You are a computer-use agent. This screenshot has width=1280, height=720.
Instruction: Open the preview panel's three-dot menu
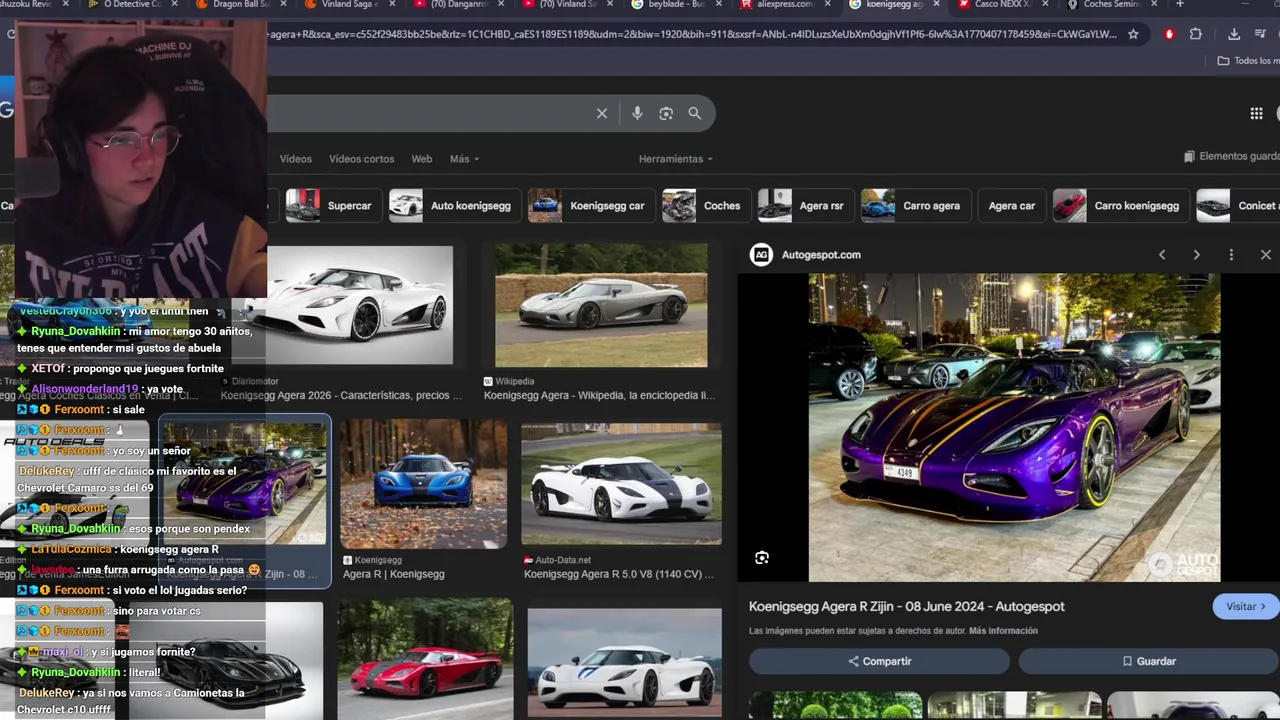1231,255
